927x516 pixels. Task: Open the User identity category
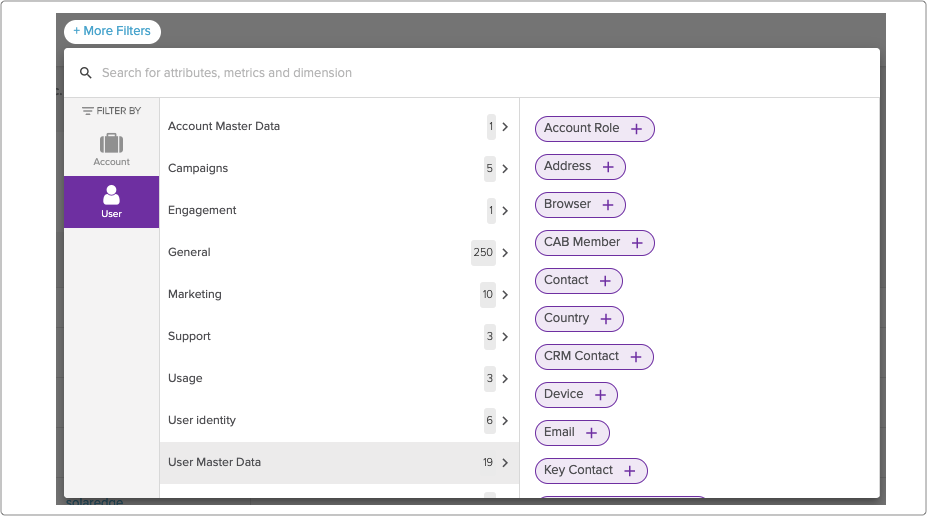tap(339, 420)
